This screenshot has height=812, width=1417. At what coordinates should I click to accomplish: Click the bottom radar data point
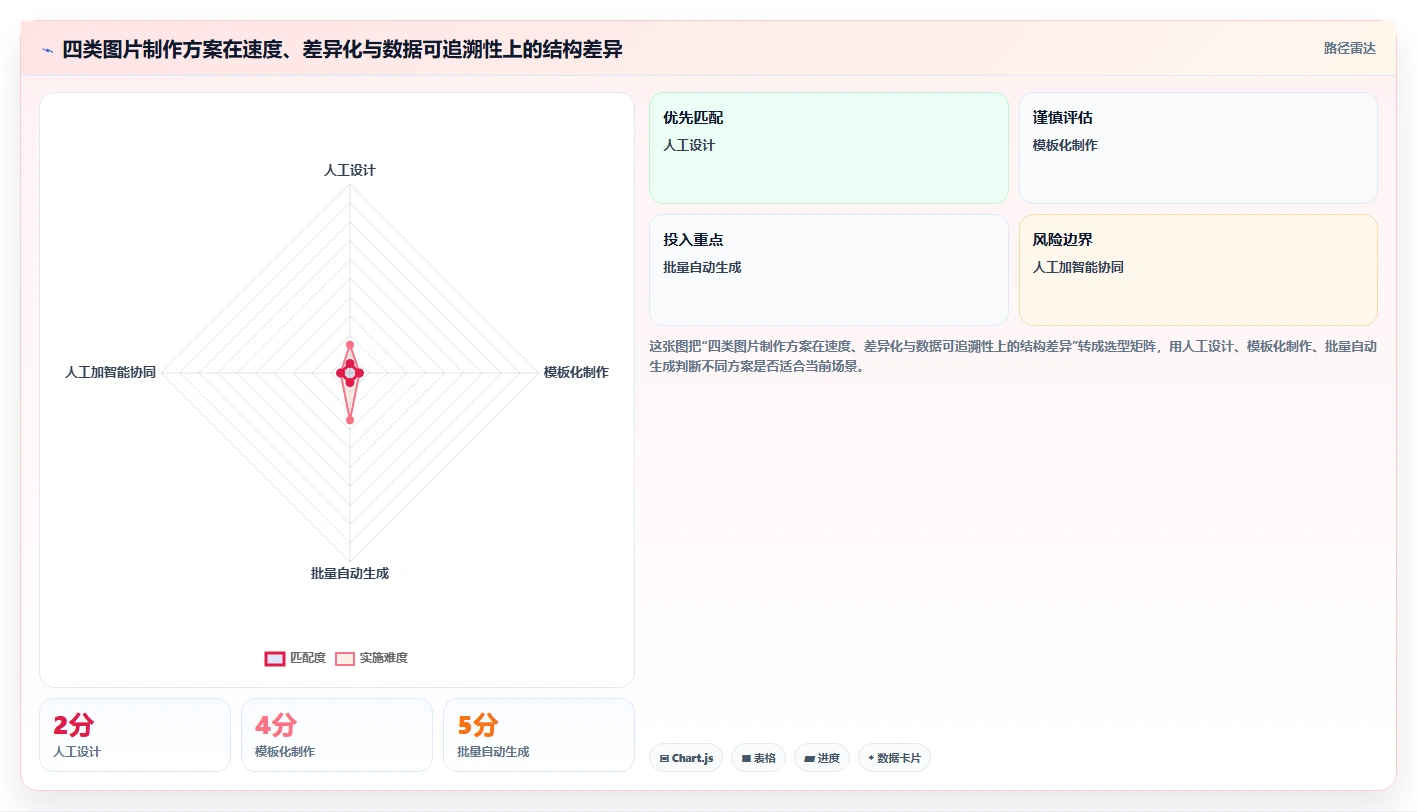(x=350, y=420)
